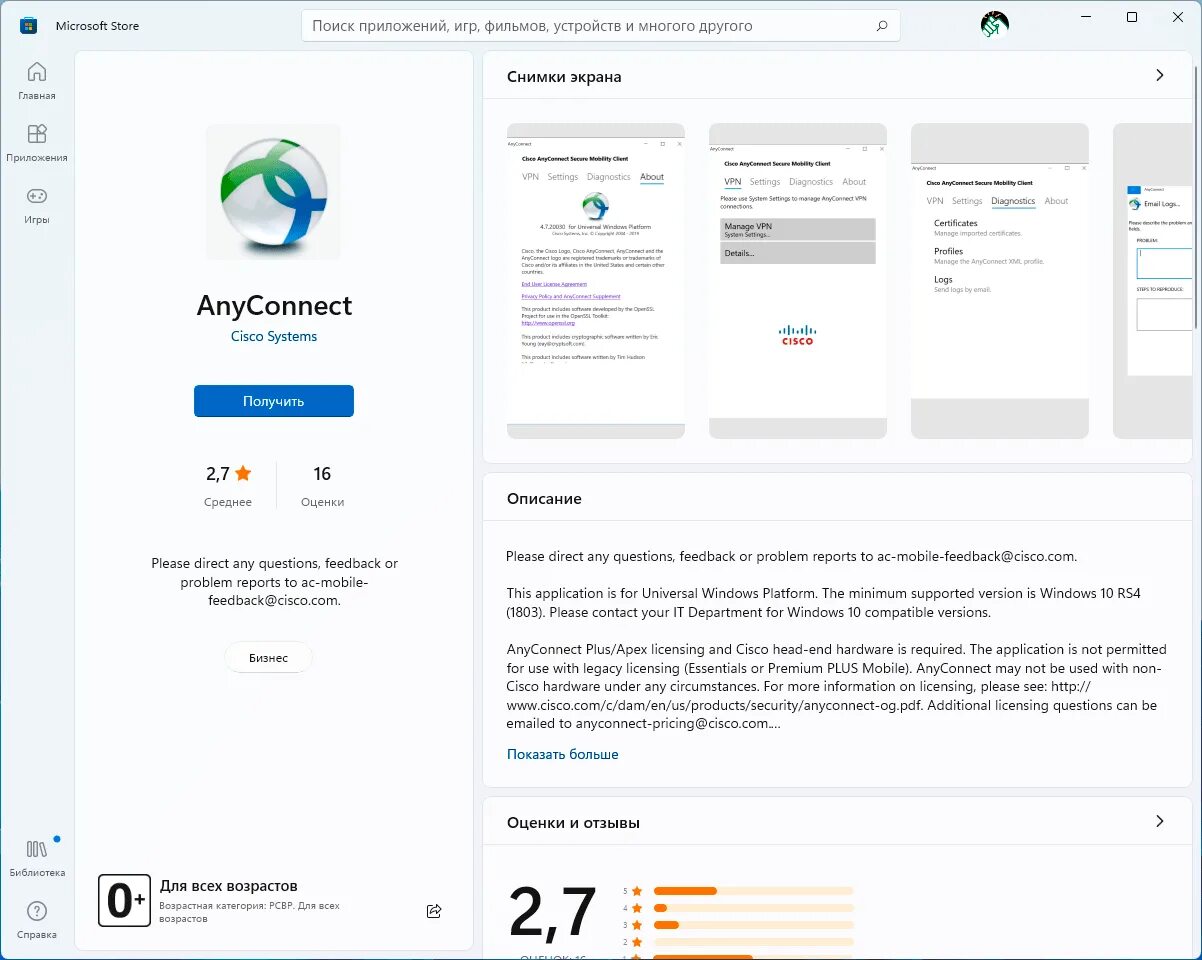
Task: Open the Справка help page
Action: [37, 921]
